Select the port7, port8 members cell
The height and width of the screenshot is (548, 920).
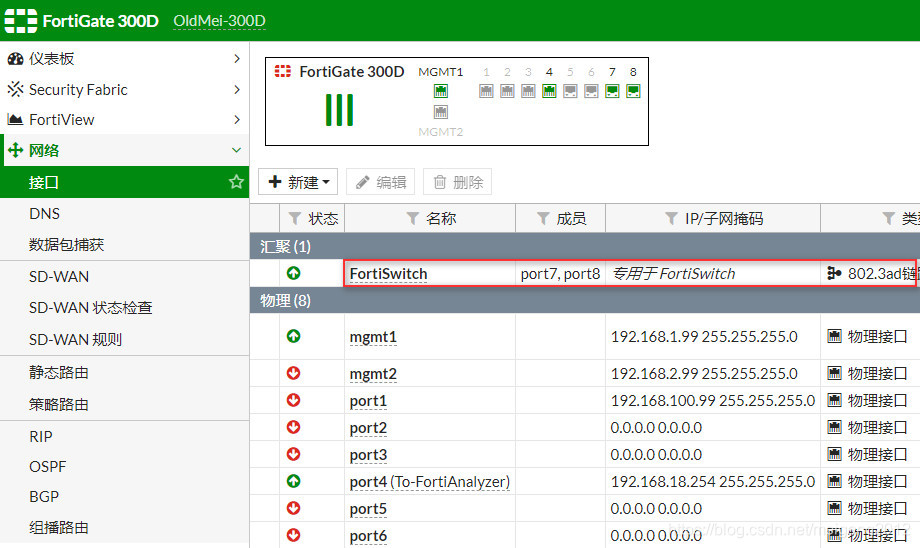560,274
